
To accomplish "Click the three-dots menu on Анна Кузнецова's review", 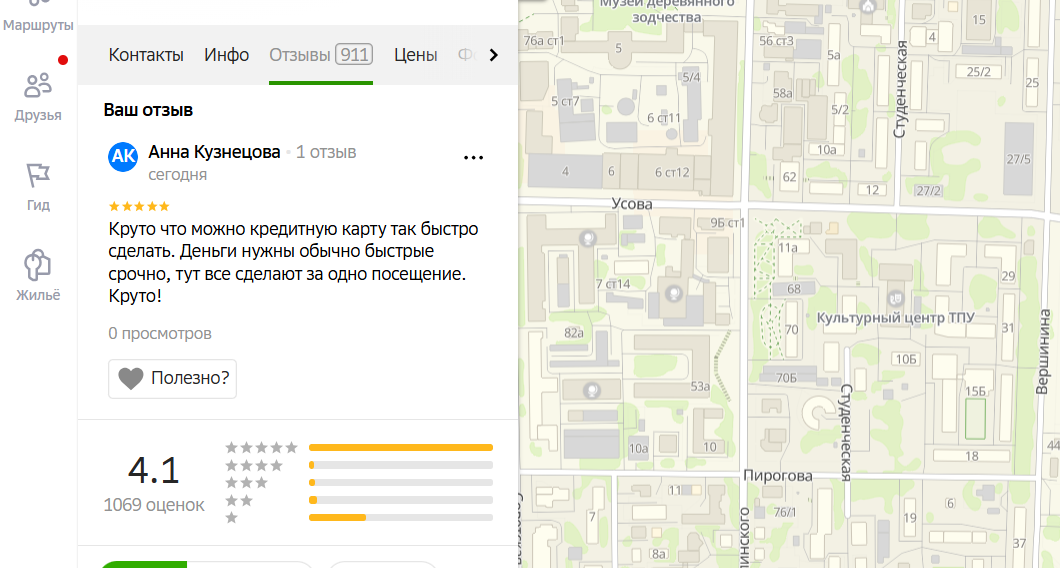I will tap(473, 158).
